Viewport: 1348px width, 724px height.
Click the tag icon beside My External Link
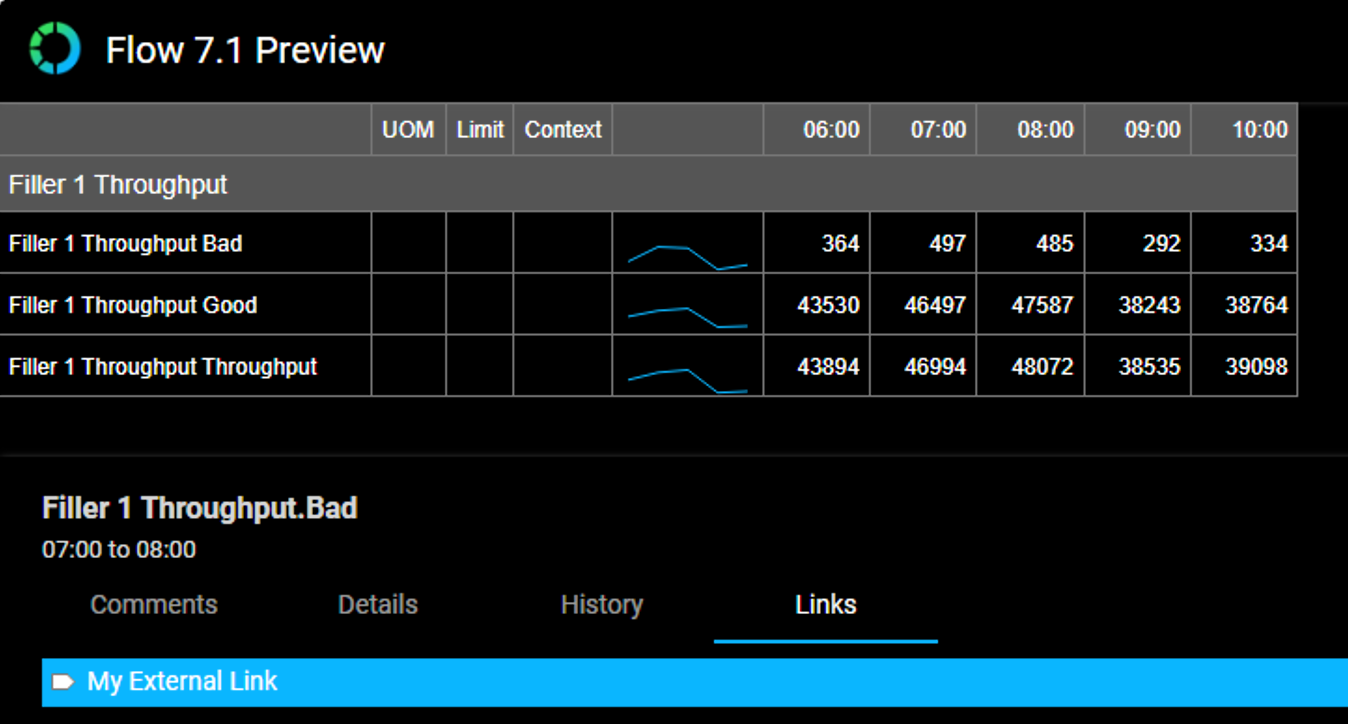[63, 682]
